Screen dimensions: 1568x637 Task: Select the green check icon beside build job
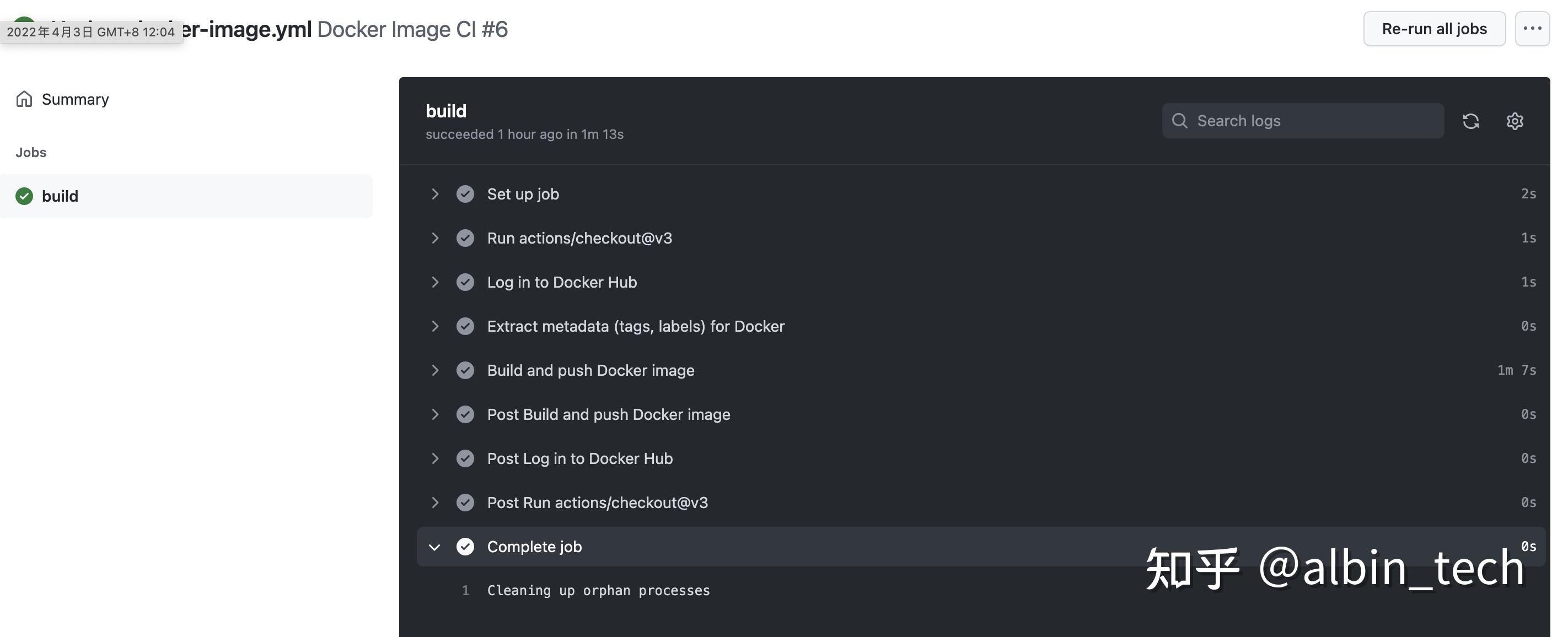coord(23,196)
